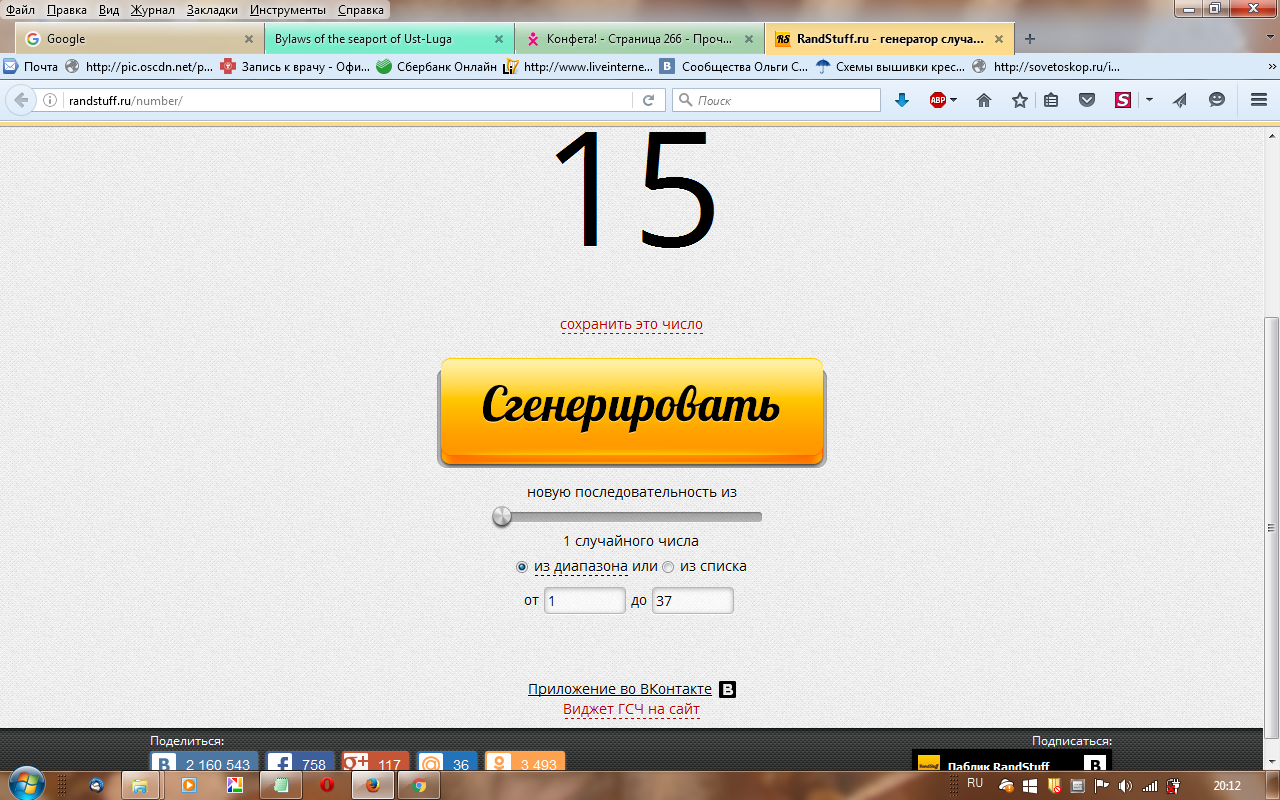Open the Закладки menu
The image size is (1280, 800).
click(212, 10)
